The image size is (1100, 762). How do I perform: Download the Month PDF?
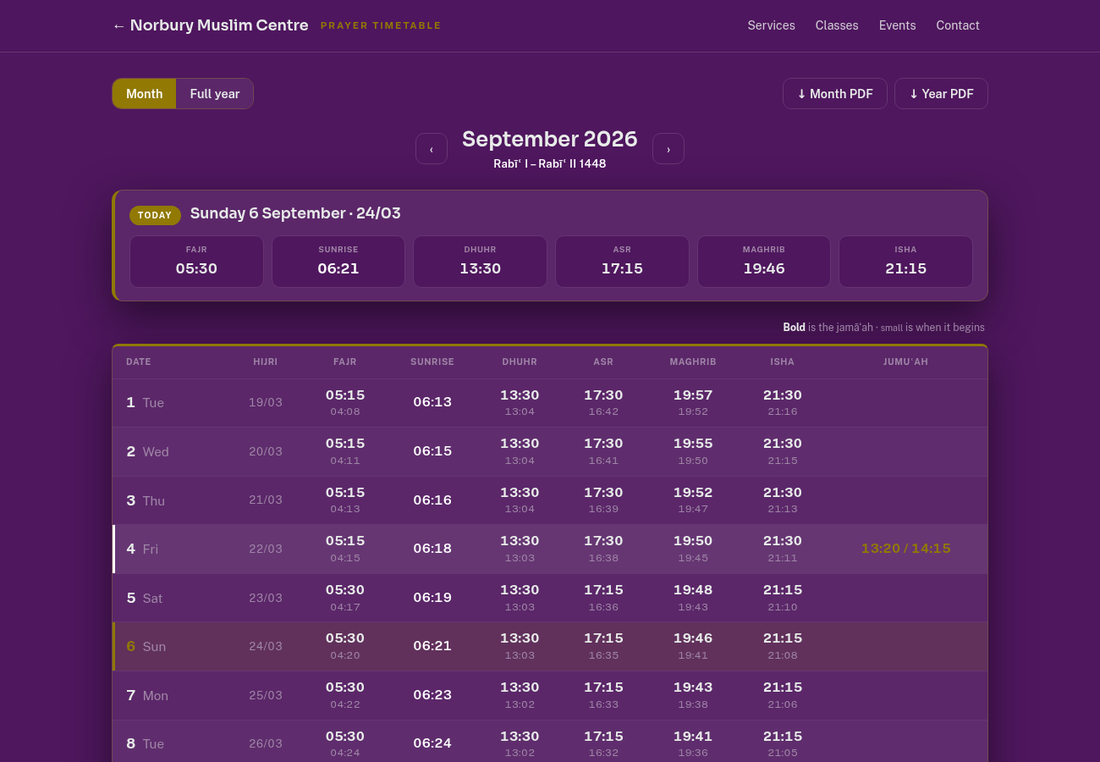point(835,93)
